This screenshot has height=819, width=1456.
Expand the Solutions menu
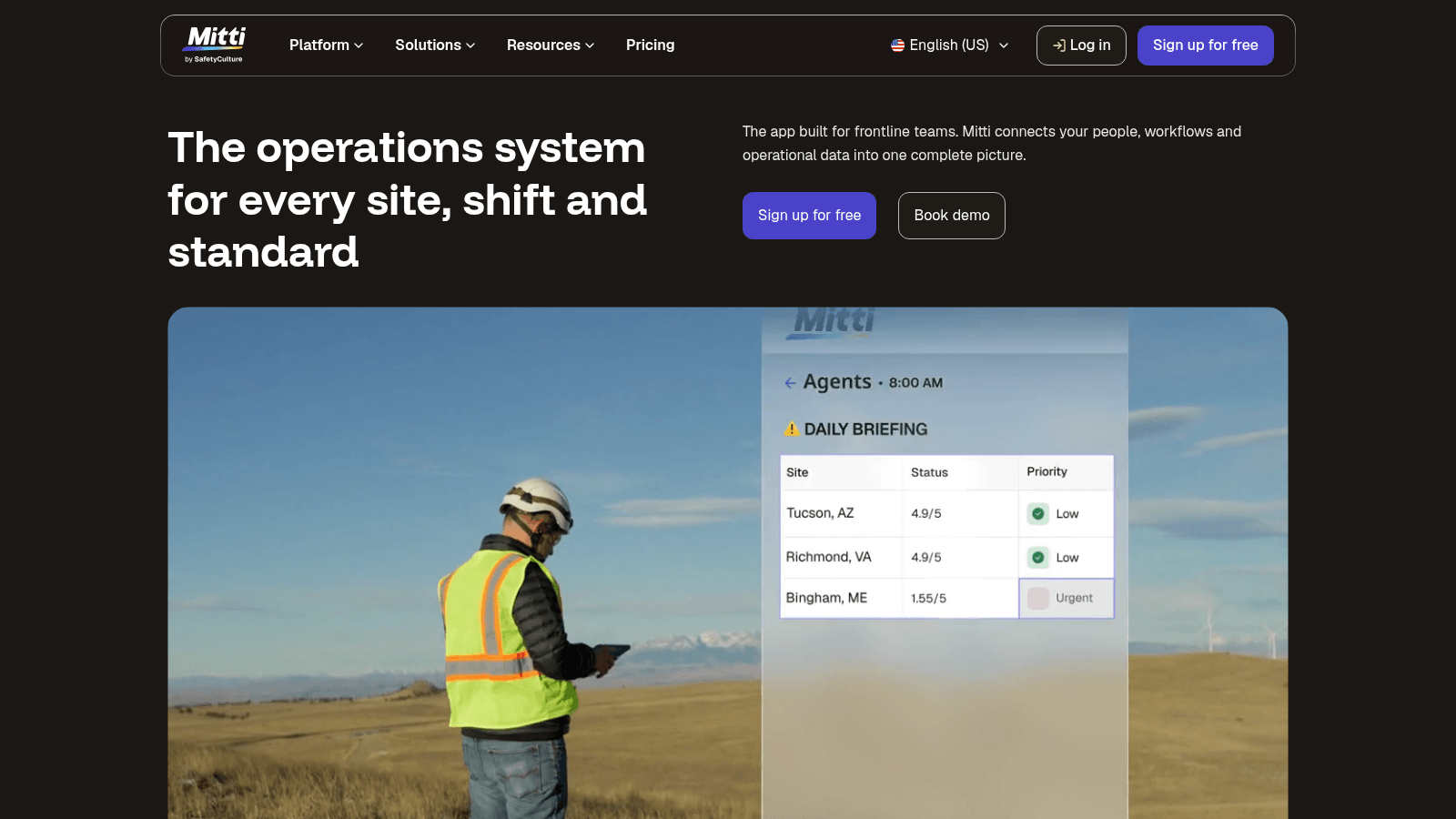(435, 45)
